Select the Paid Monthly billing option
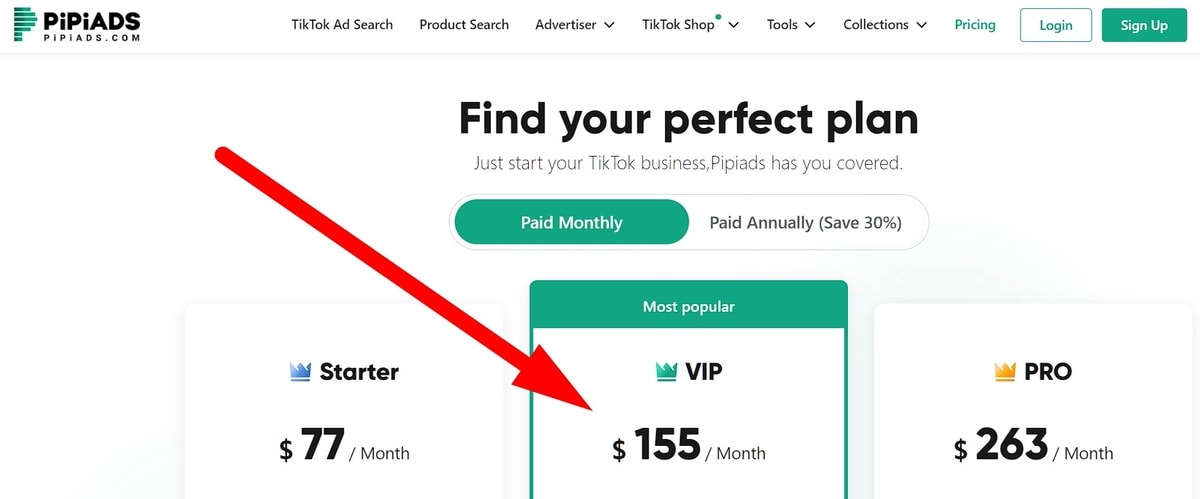Image resolution: width=1200 pixels, height=499 pixels. [x=571, y=222]
